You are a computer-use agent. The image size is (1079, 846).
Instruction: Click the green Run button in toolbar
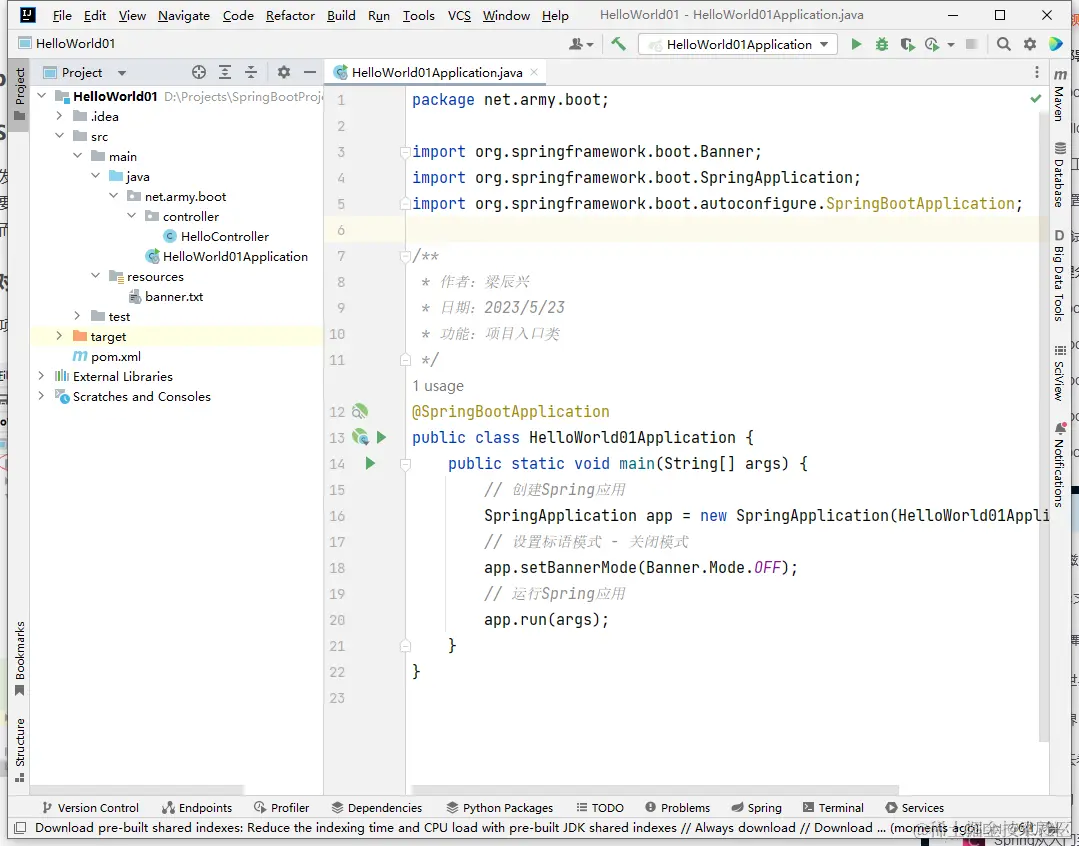856,44
